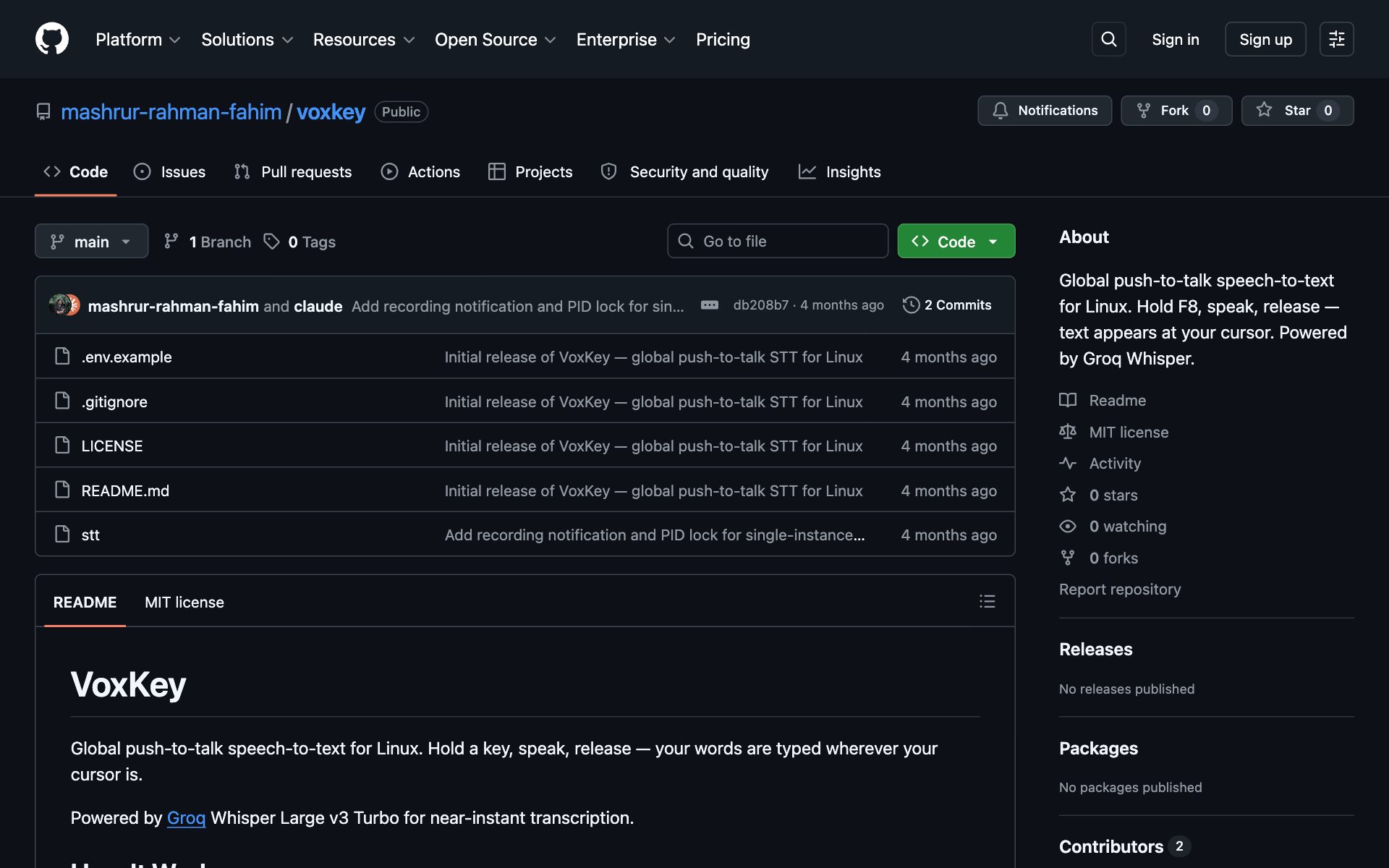Open README outline list icon
Image resolution: width=1389 pixels, height=868 pixels.
pyautogui.click(x=987, y=601)
